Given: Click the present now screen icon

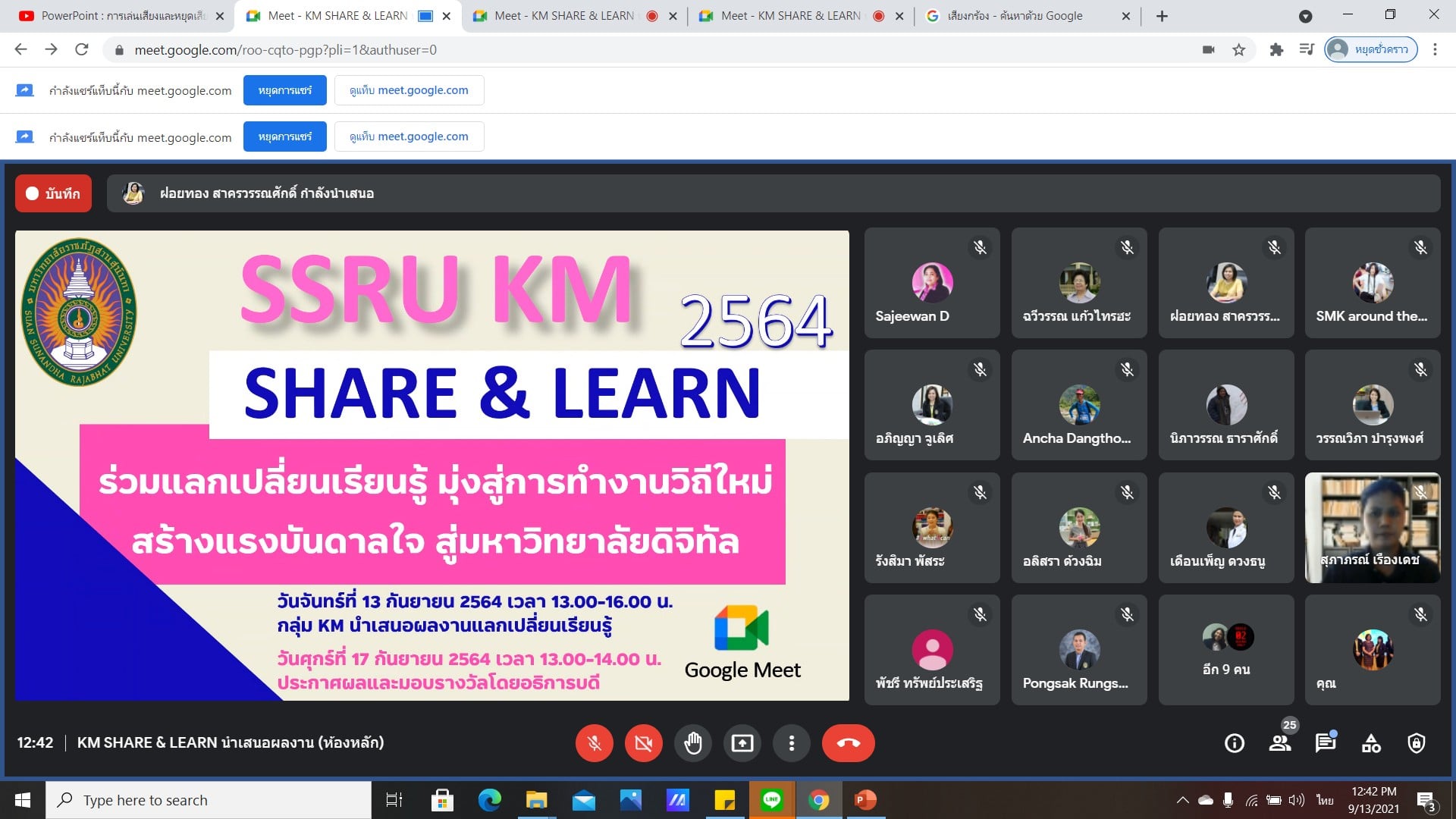Looking at the screenshot, I should point(742,743).
